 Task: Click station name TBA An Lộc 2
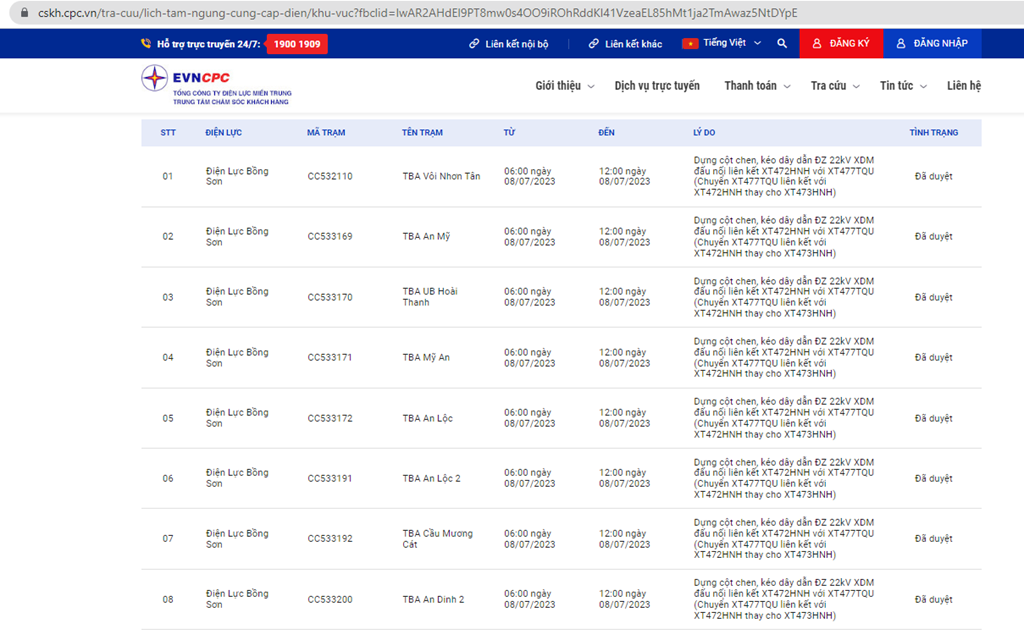point(432,479)
